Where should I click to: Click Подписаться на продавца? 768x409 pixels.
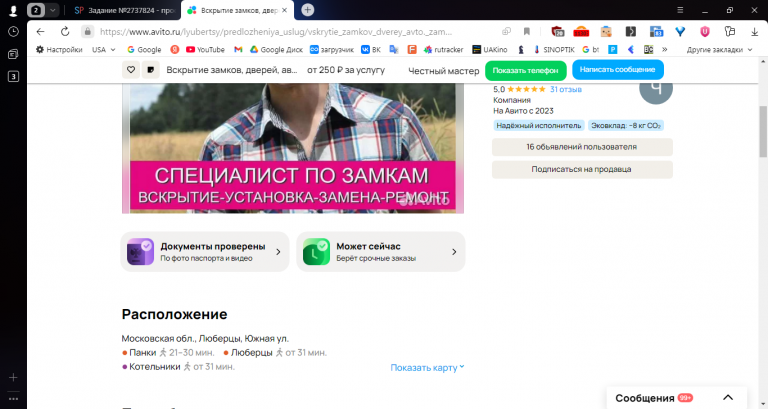pos(582,169)
